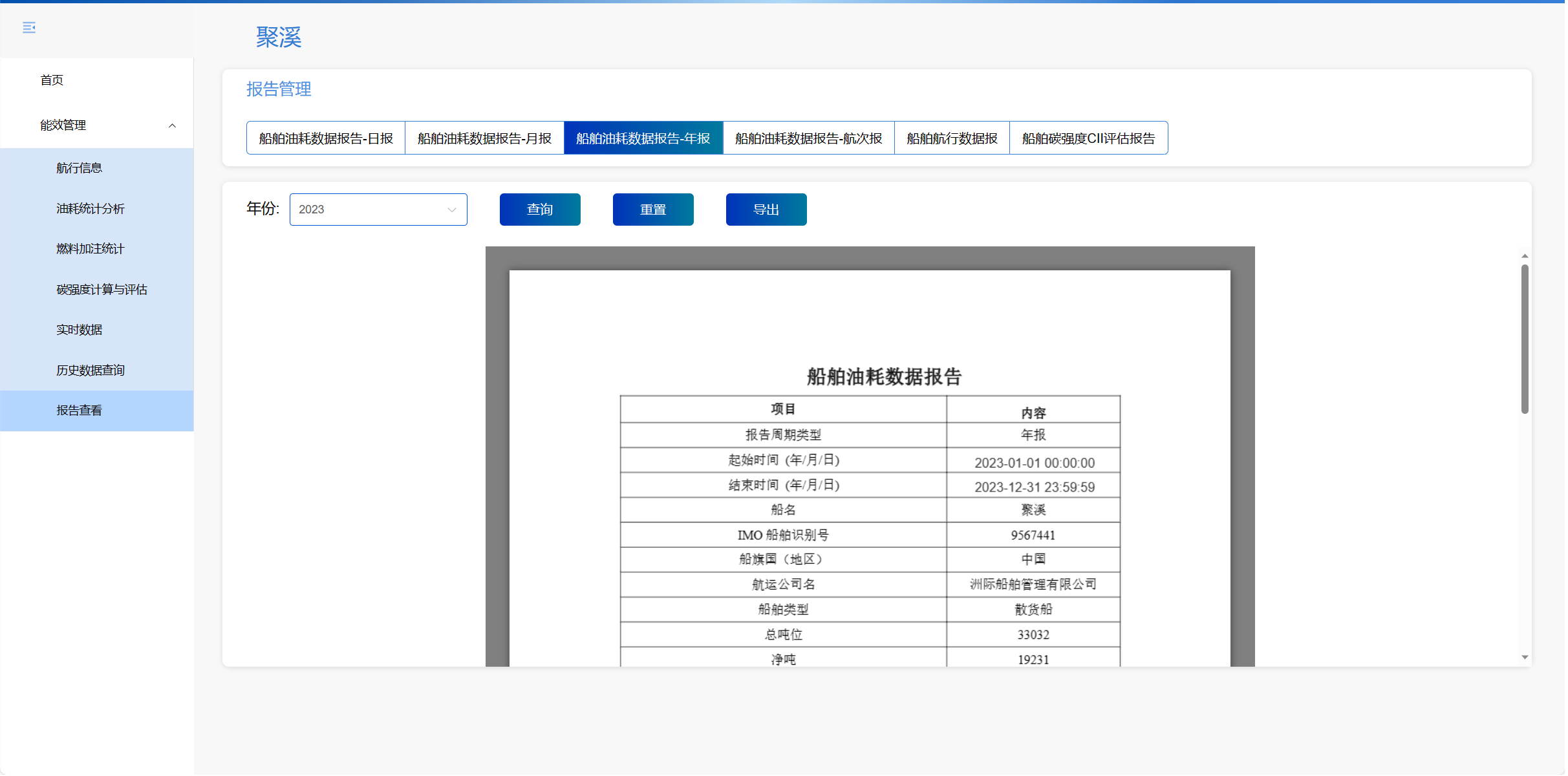The width and height of the screenshot is (1568, 776).
Task: Click the scrollbar up arrow
Action: pyautogui.click(x=1525, y=256)
